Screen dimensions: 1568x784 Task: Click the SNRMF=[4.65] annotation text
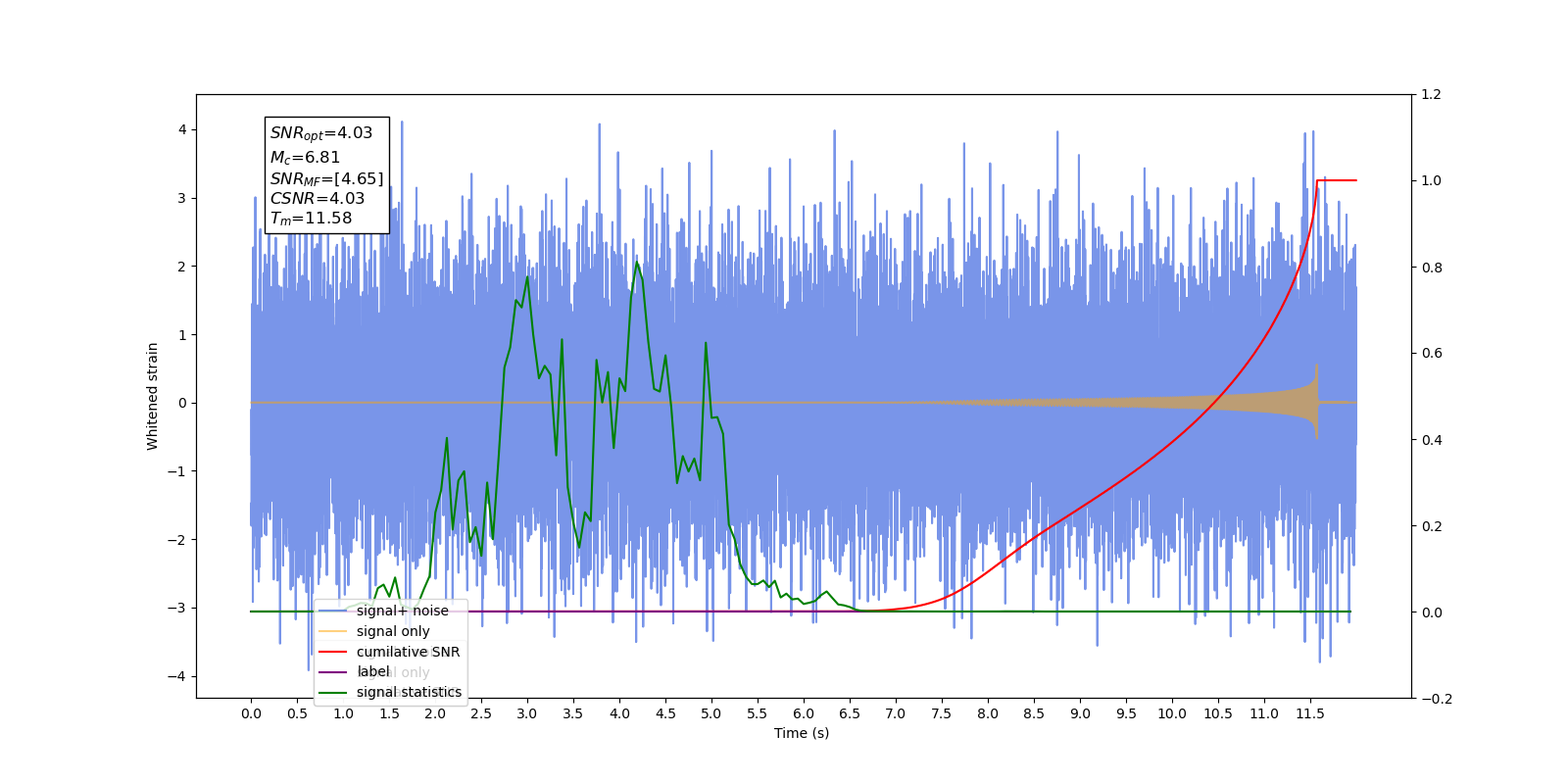pos(327,178)
